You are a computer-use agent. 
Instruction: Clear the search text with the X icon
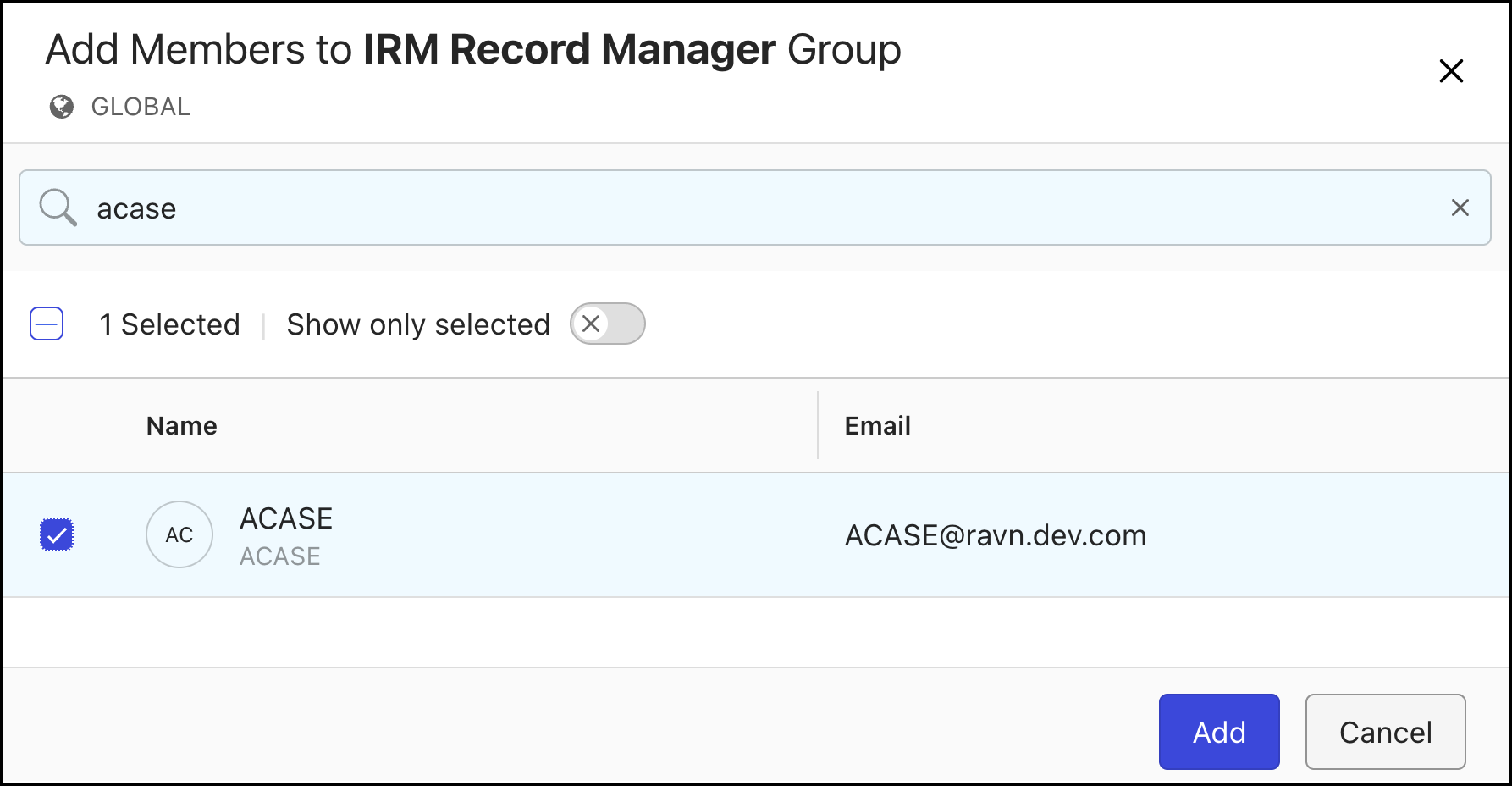point(1460,208)
